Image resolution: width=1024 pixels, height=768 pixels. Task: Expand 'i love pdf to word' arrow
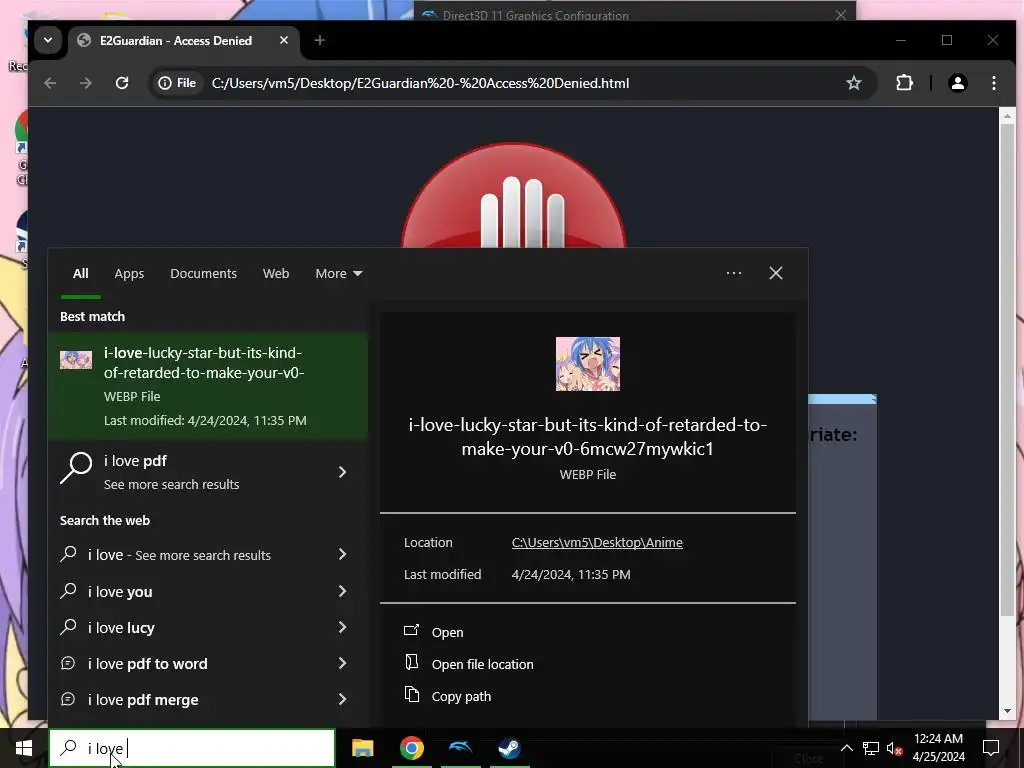coord(342,664)
